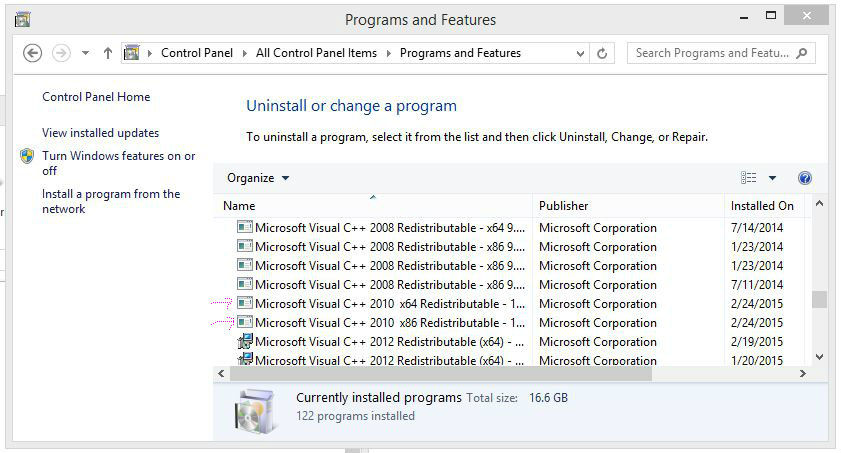
Task: Maximize the Programs and Features window
Action: pyautogui.click(x=771, y=16)
